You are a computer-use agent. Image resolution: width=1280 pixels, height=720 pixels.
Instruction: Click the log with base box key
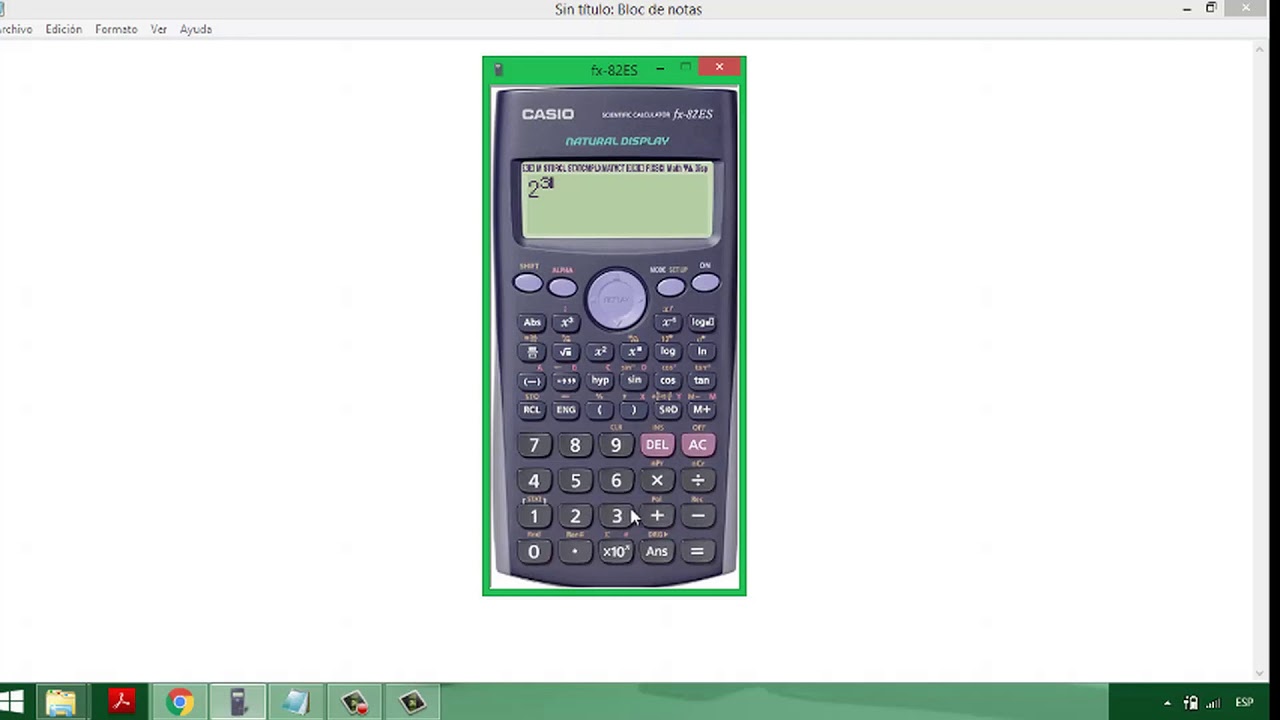click(x=702, y=322)
